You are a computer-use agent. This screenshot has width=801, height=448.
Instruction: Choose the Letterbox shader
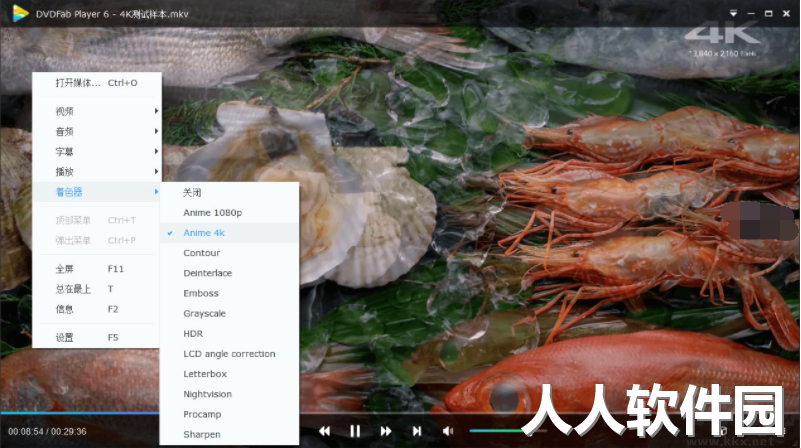[x=229, y=374]
